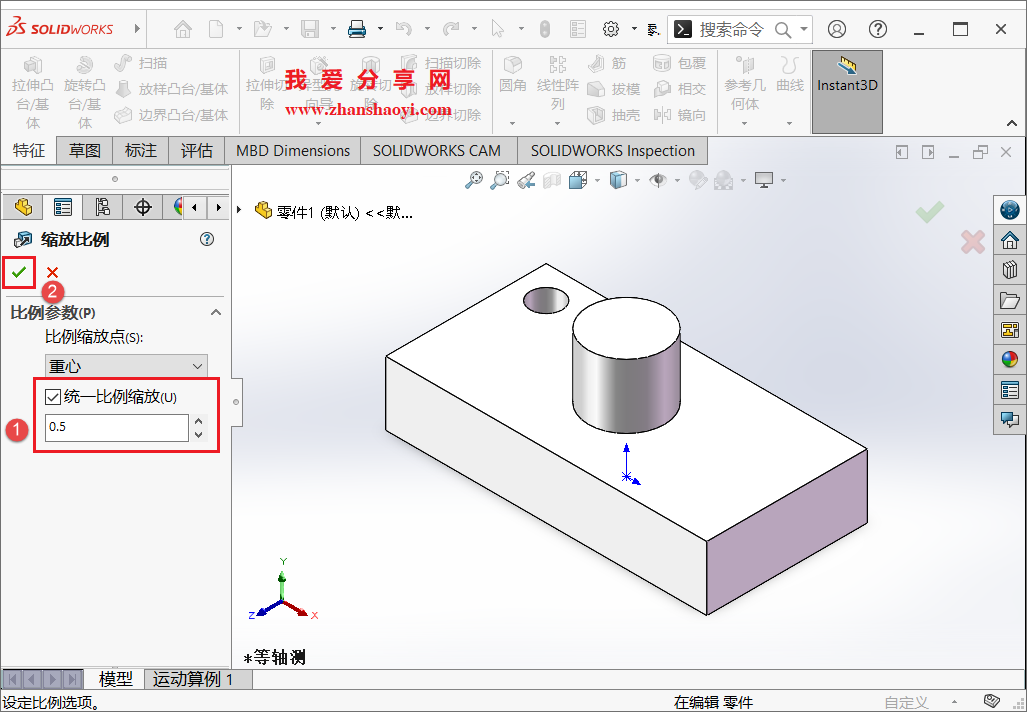Expand the SOLIDWORKS logo menu arrow
Viewport: 1027px width, 712px height.
click(x=137, y=29)
